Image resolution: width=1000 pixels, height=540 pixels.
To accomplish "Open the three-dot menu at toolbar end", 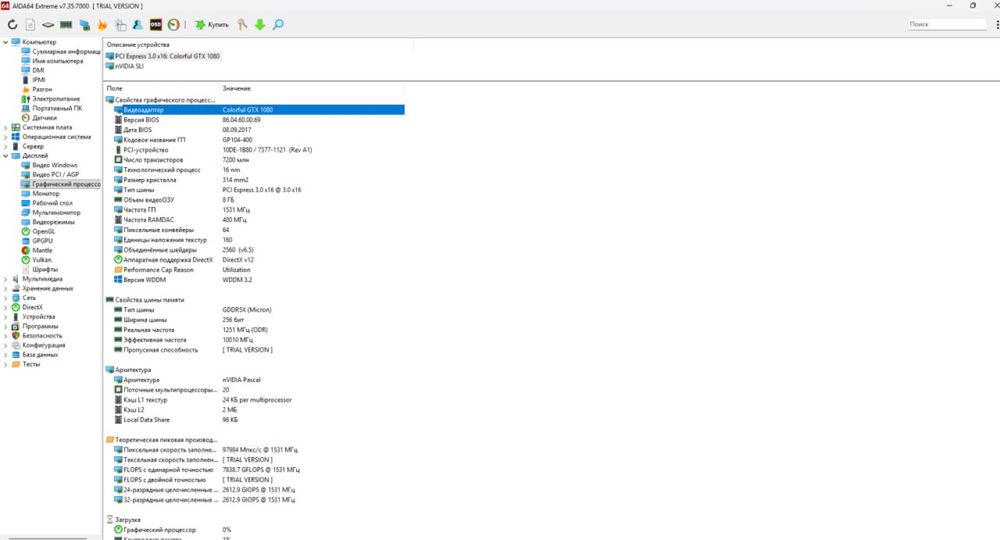I will coord(996,24).
